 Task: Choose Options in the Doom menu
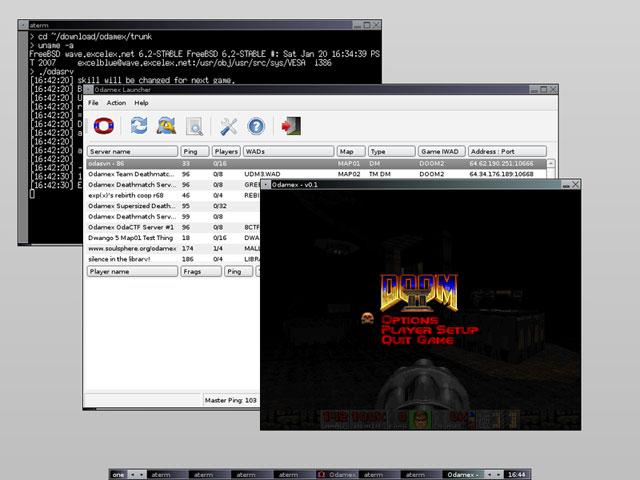click(410, 319)
